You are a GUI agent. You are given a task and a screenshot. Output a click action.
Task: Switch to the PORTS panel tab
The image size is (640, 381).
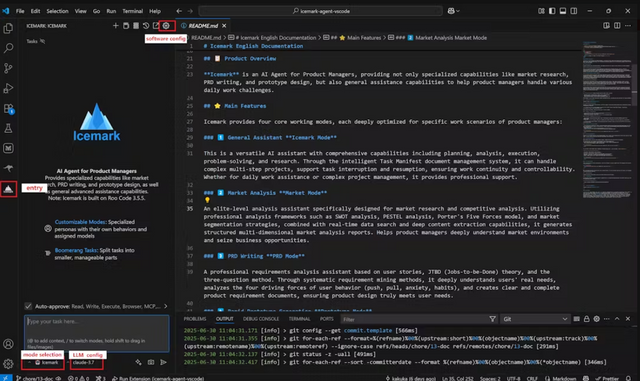pyautogui.click(x=327, y=319)
